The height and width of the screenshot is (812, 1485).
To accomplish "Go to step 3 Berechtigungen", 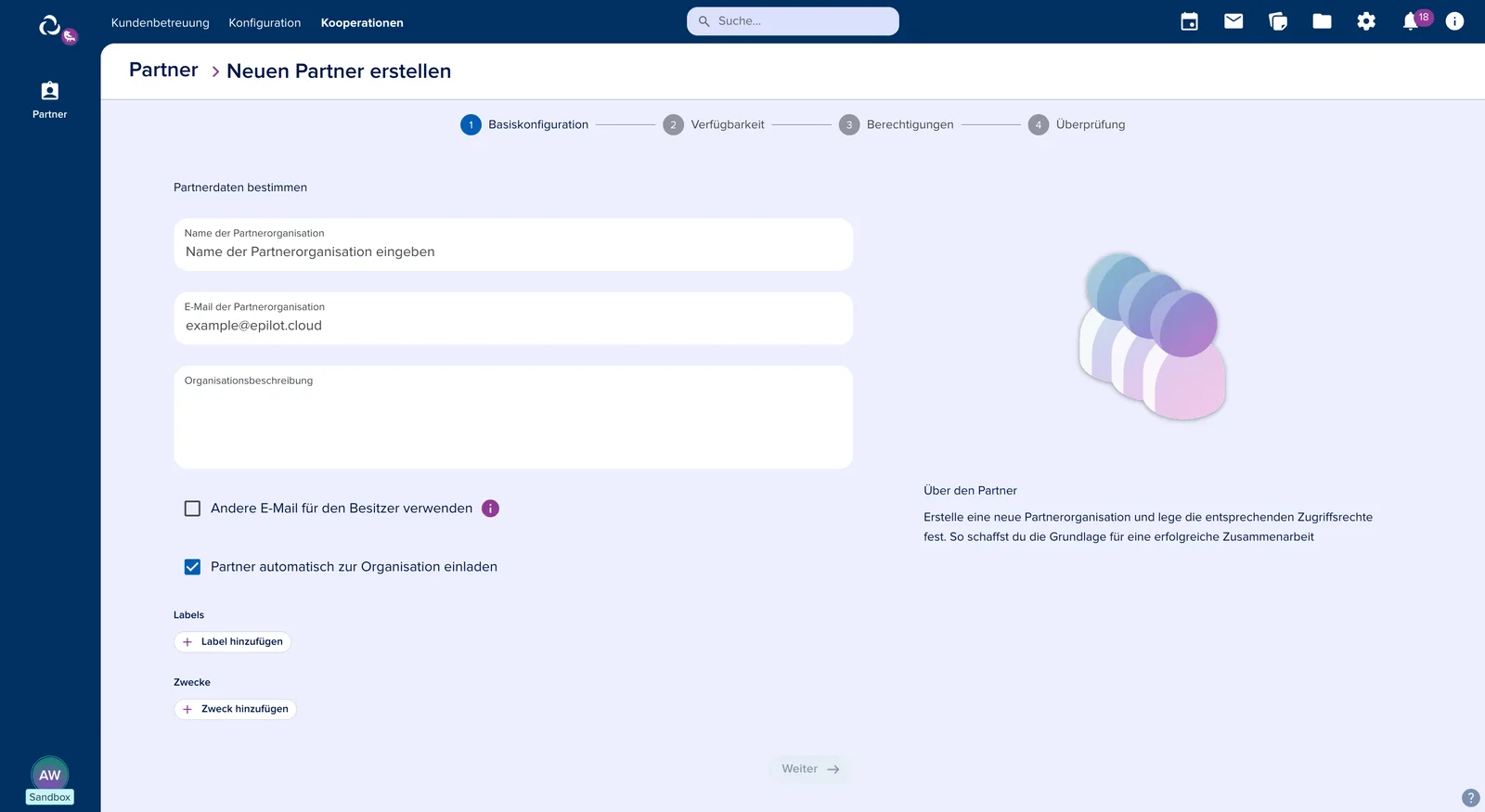I will [x=897, y=124].
